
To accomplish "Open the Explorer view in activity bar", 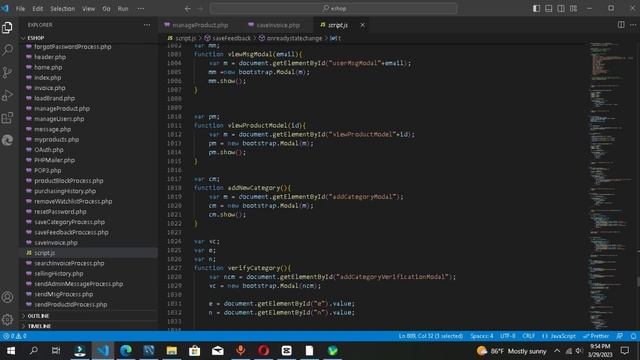I will click(7, 27).
